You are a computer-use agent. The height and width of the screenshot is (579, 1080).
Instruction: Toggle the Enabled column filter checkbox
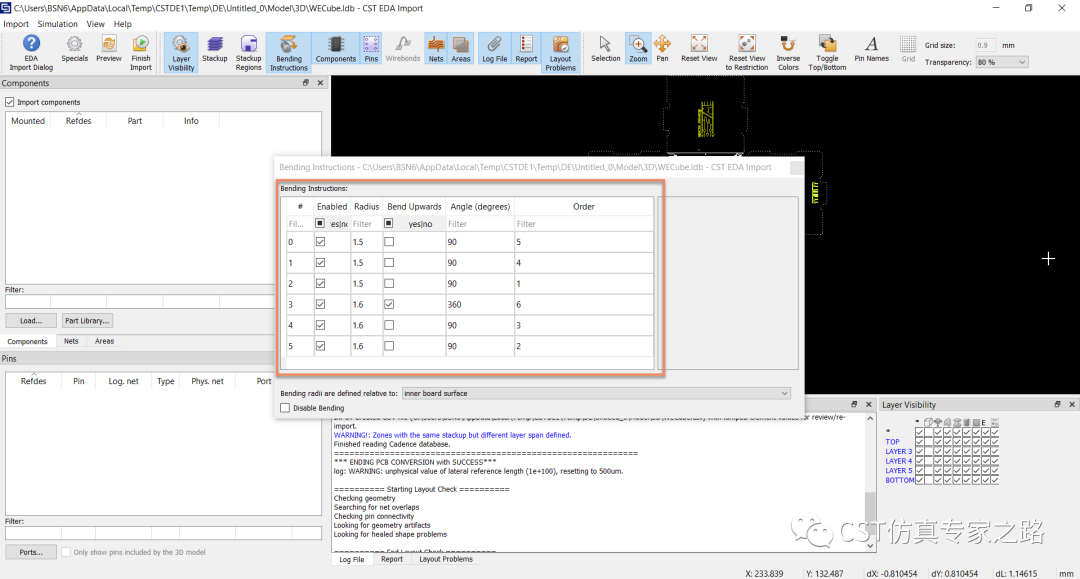pyautogui.click(x=320, y=223)
